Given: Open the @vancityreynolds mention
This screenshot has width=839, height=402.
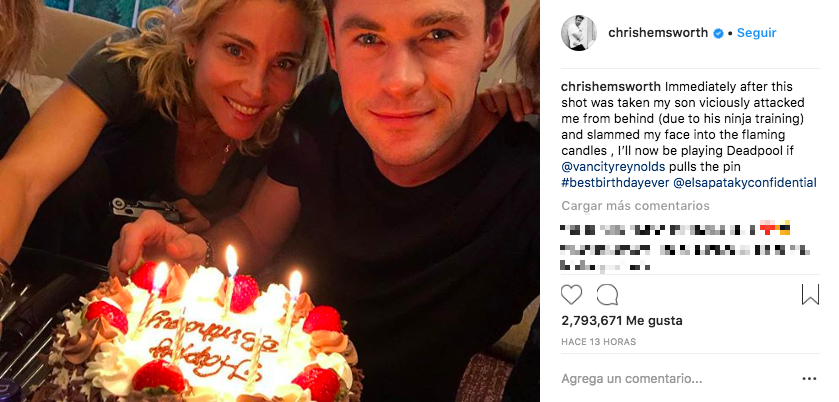Looking at the screenshot, I should click(x=613, y=166).
